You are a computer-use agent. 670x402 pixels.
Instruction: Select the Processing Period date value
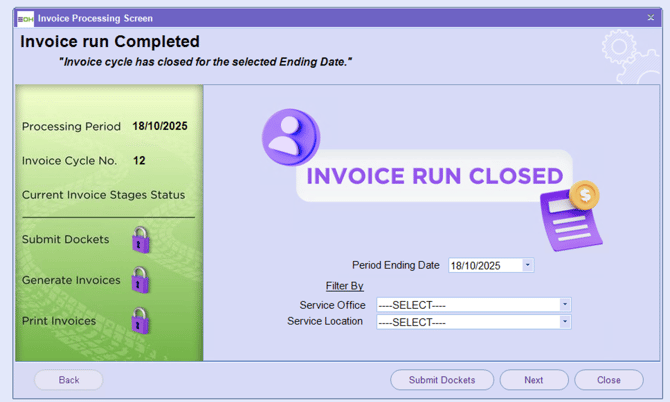point(160,127)
